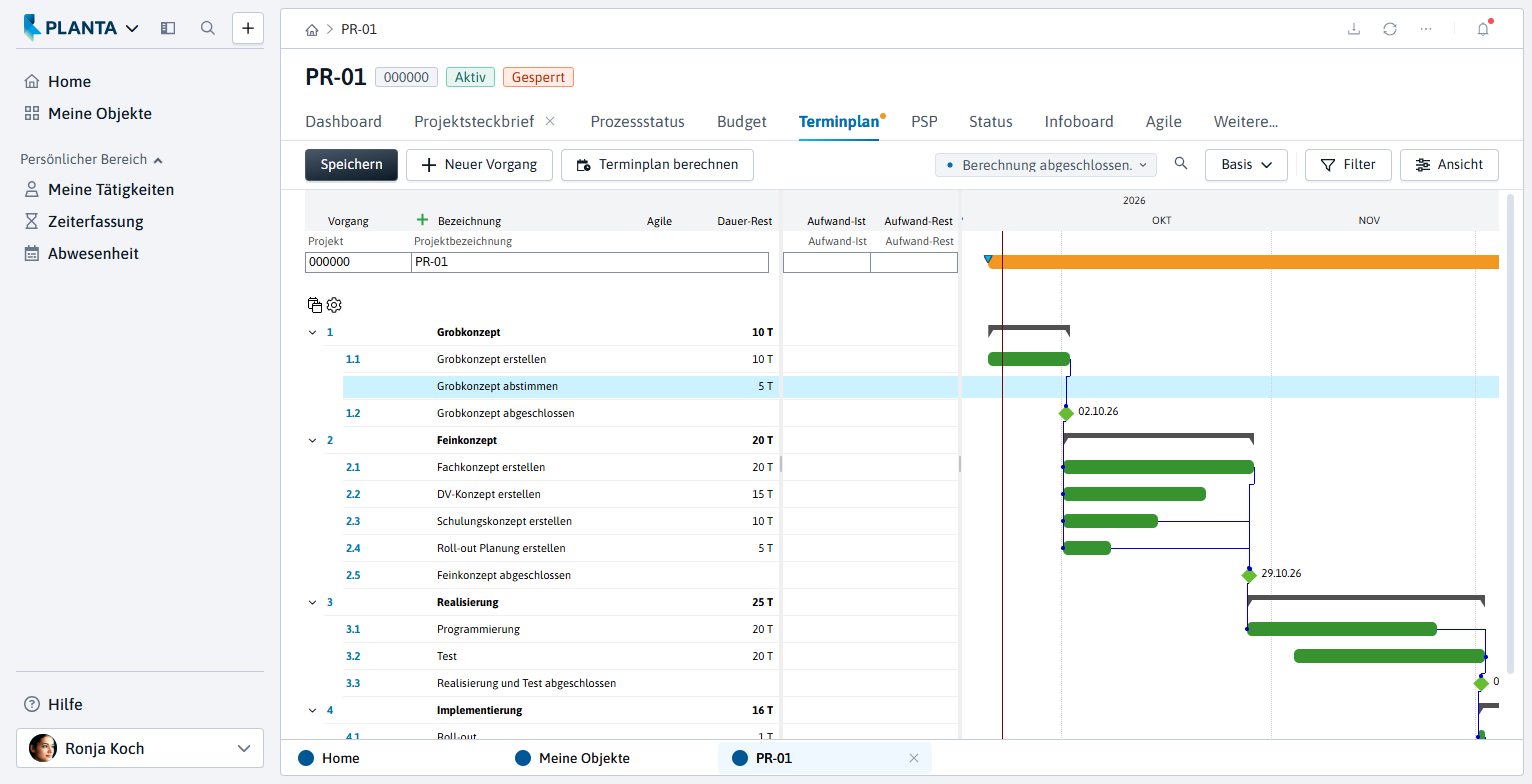The width and height of the screenshot is (1532, 784).
Task: Click Terminplan berechnen
Action: (657, 165)
